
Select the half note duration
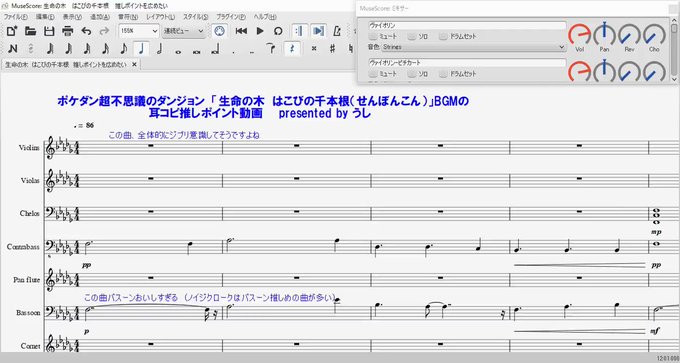[x=160, y=48]
